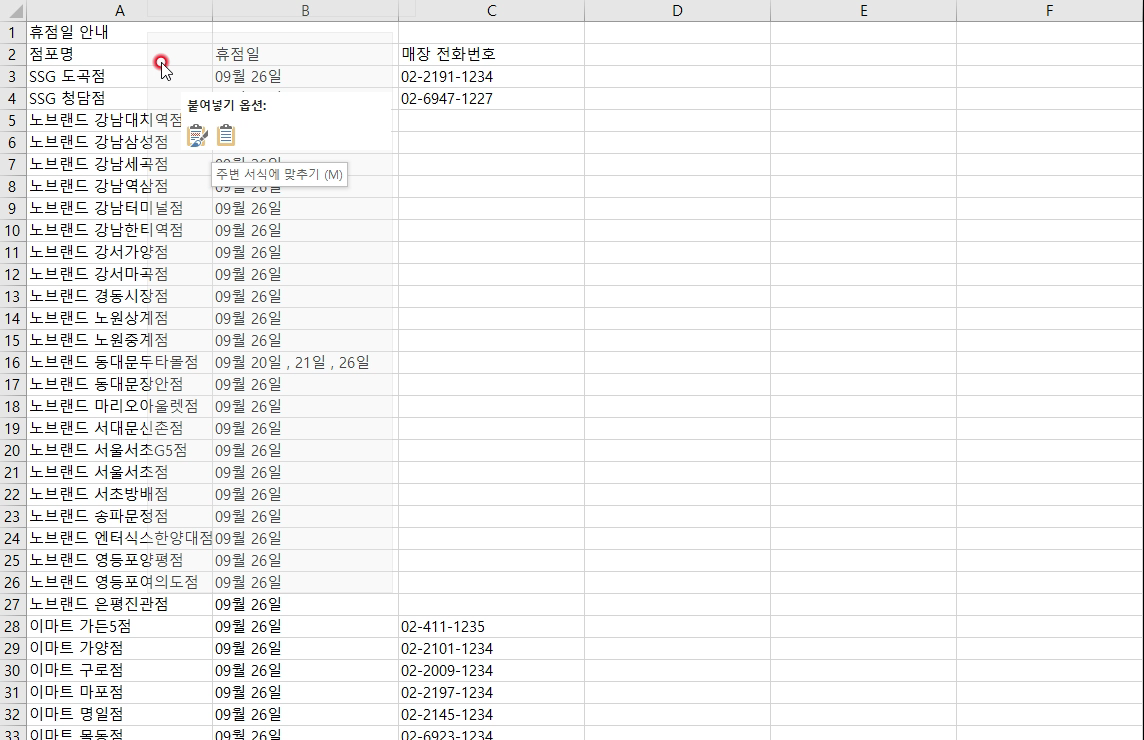This screenshot has width=1144, height=740.
Task: Select the '노브랜드 엔터식스한양대점' cell
Action: pyautogui.click(x=120, y=539)
